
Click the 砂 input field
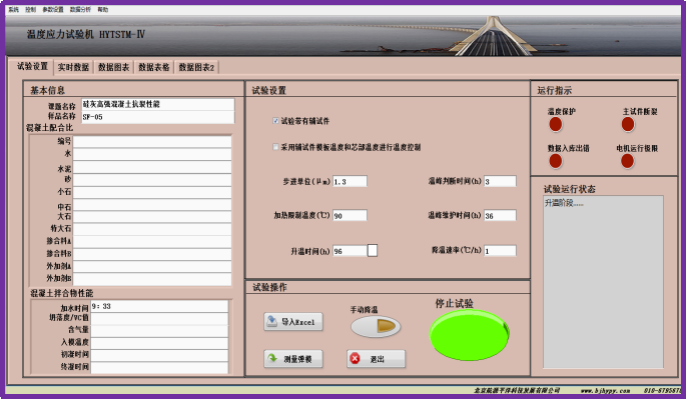152,180
